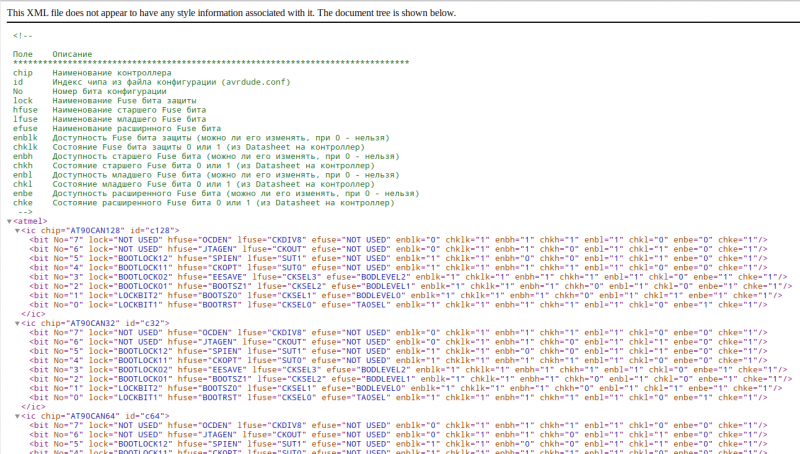Click the 'This XML file does not appear' notice
Viewport: 800px width, 454px height.
click(x=231, y=13)
